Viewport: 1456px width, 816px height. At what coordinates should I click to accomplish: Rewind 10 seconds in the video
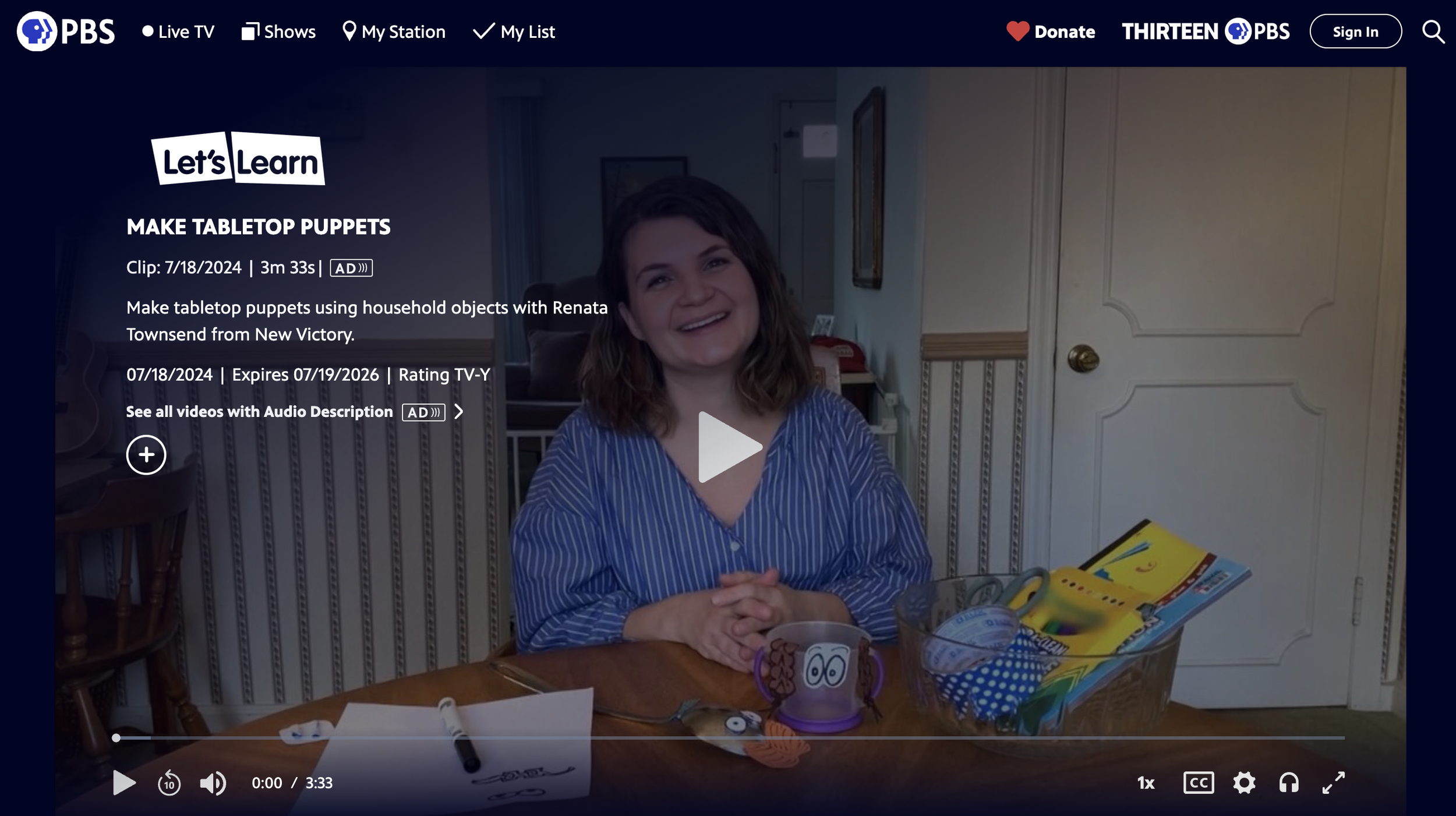tap(169, 783)
